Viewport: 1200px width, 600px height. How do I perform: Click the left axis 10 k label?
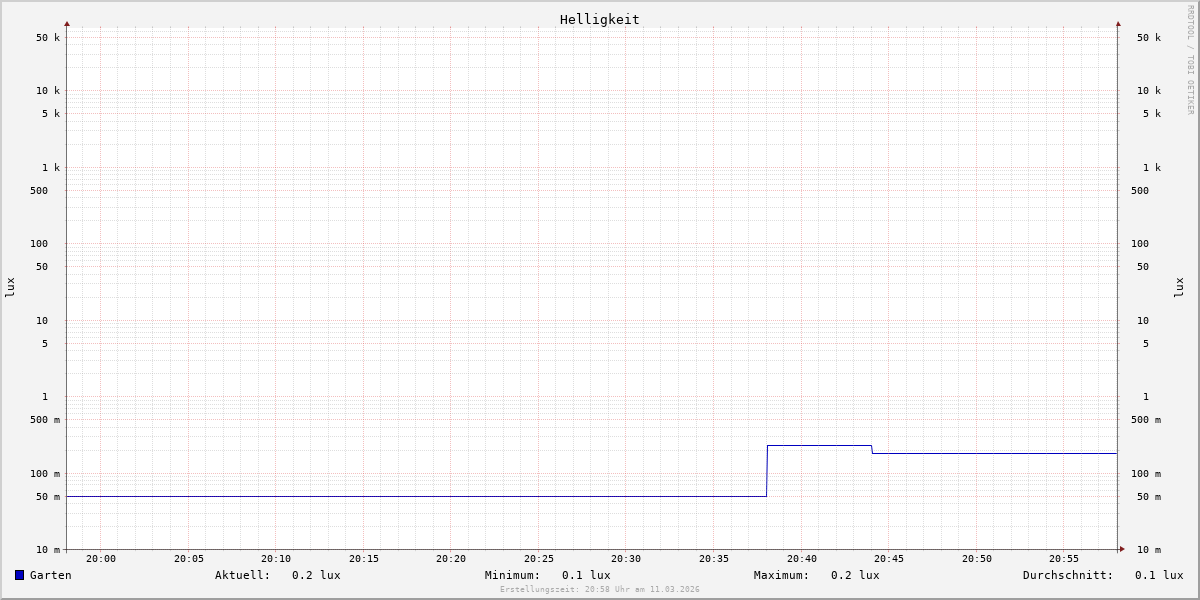[48, 91]
